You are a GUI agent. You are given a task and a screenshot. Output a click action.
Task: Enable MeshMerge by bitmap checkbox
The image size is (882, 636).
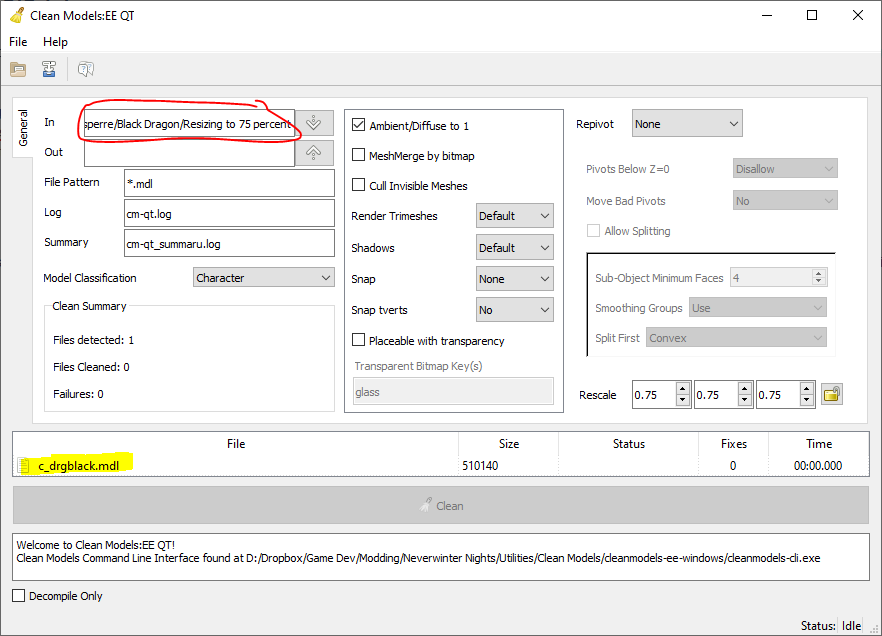coord(358,155)
